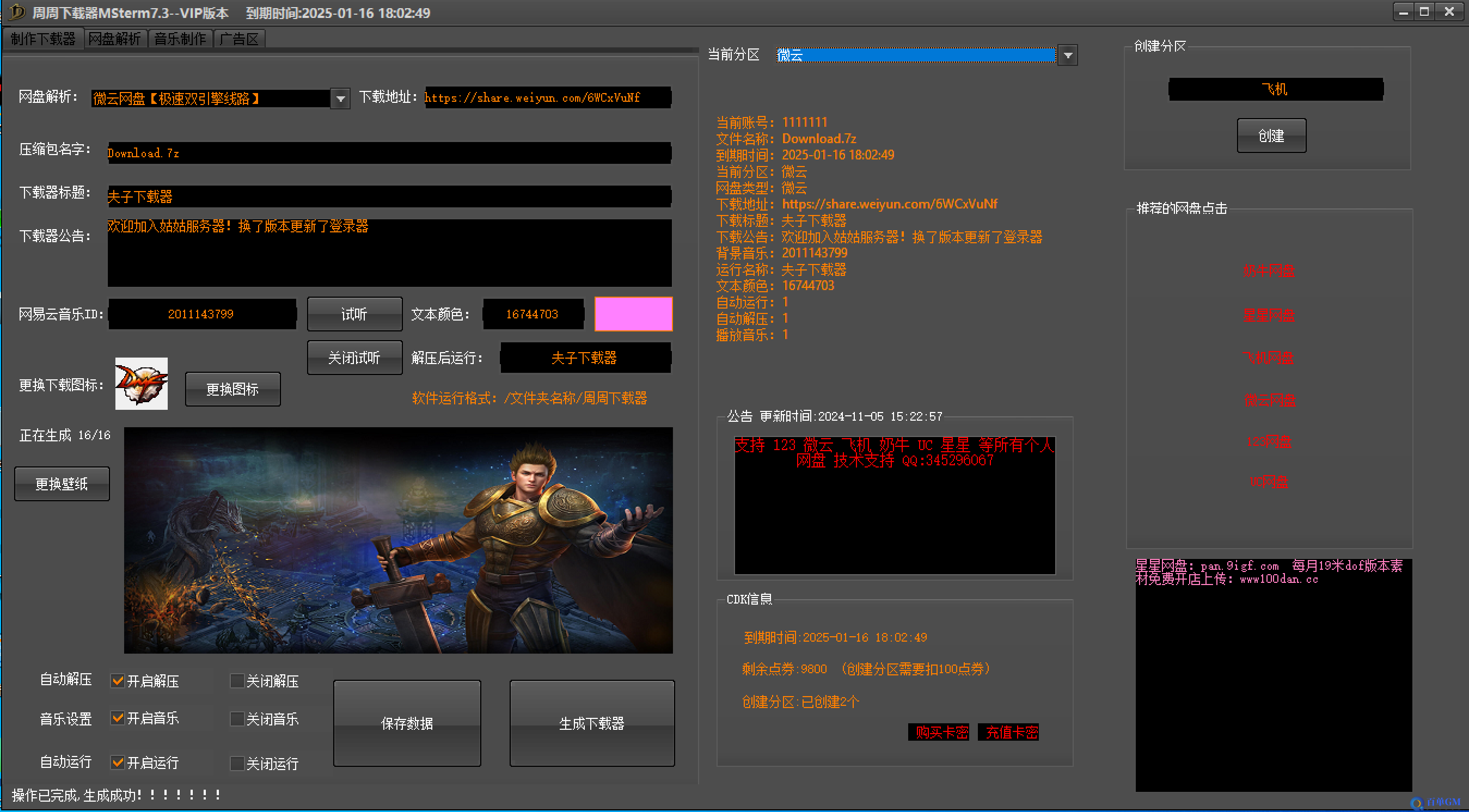Tick the 关闭运行 checkbox

tap(237, 763)
